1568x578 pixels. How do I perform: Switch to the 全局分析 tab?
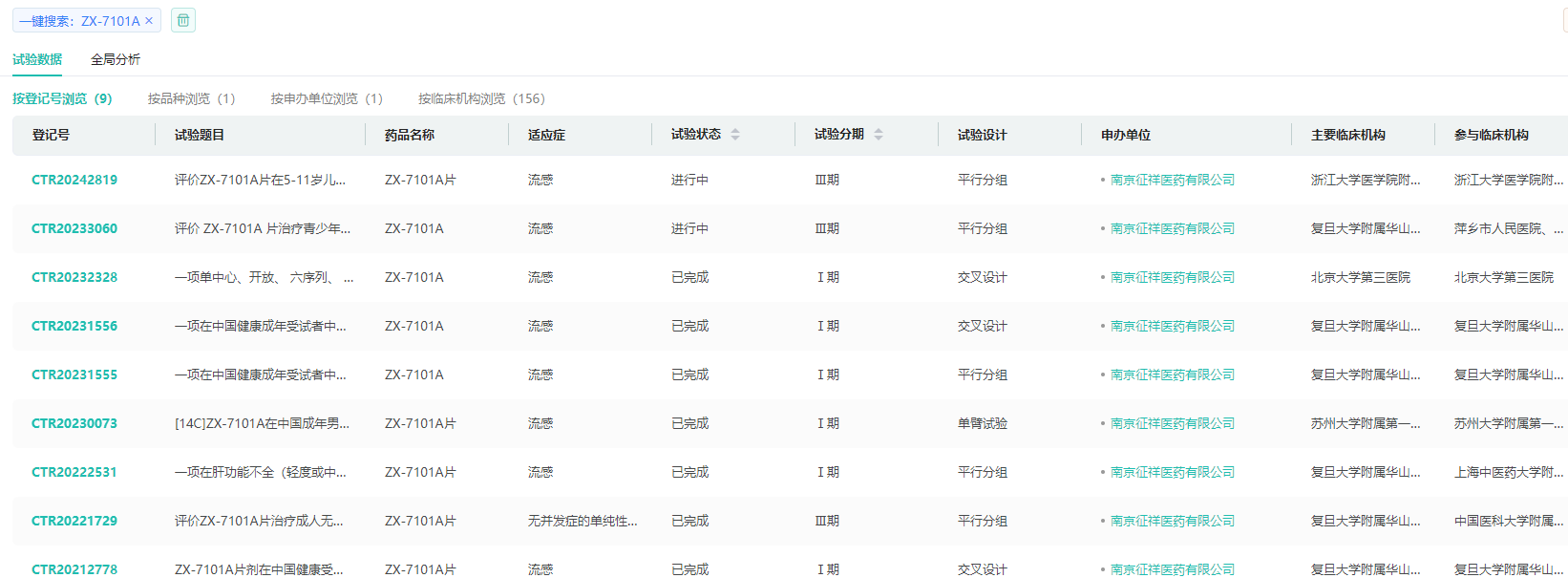tap(116, 59)
